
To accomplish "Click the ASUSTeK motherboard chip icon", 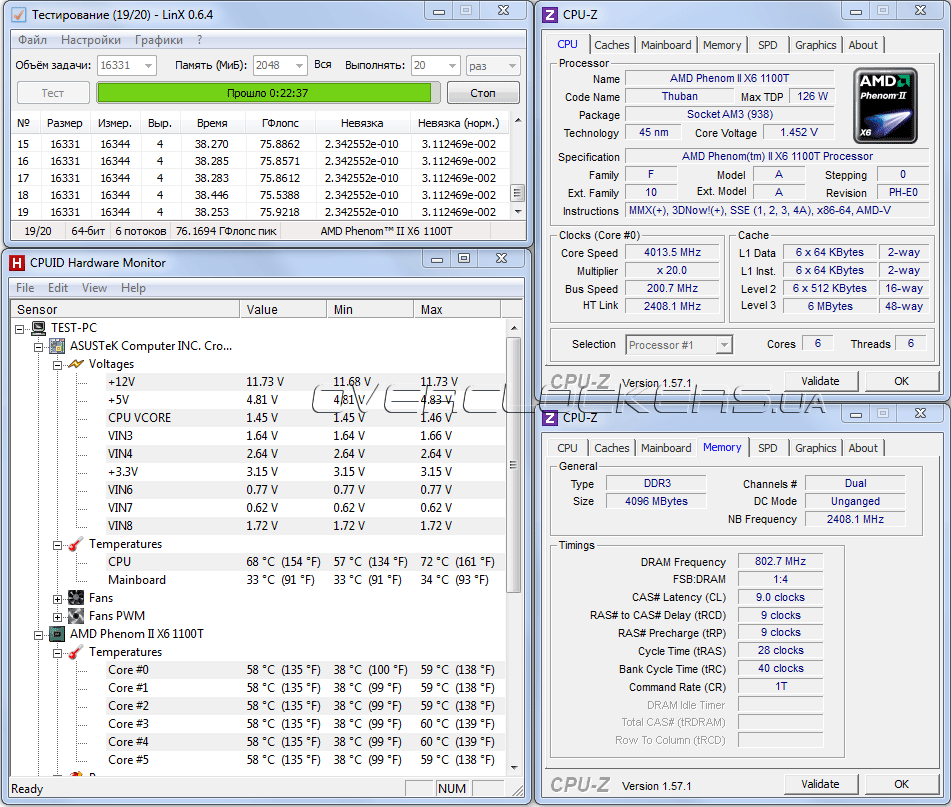I will tap(58, 346).
